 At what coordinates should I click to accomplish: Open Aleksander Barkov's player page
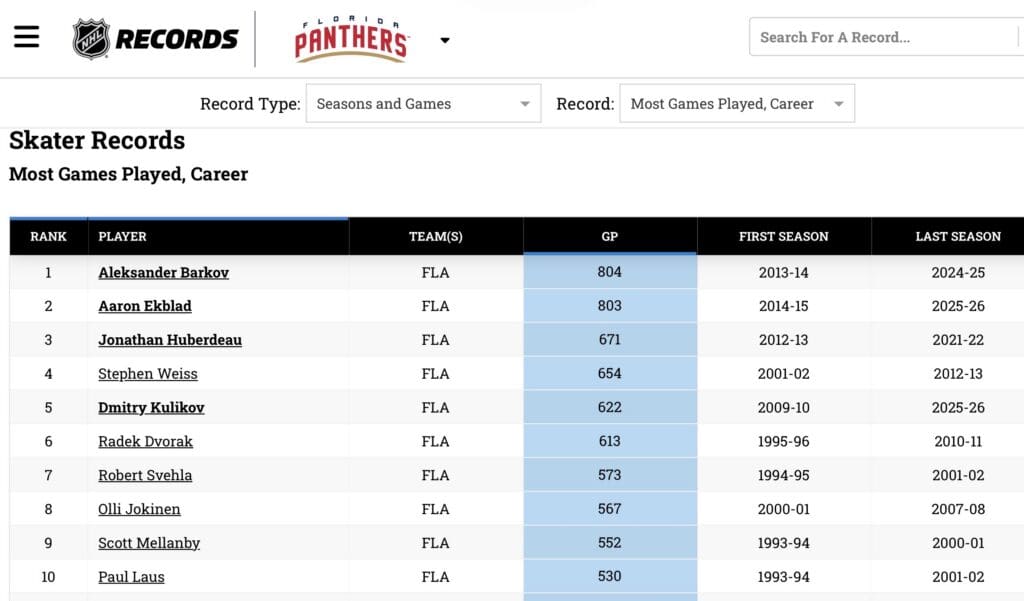pyautogui.click(x=163, y=272)
